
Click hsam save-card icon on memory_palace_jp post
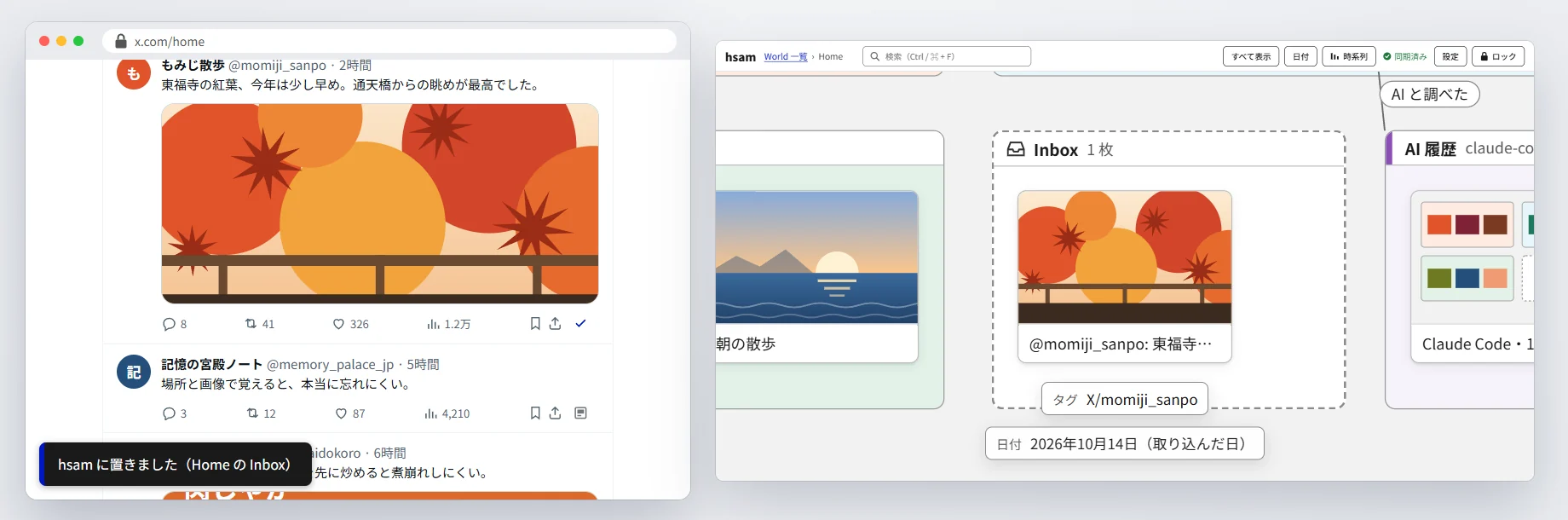point(580,413)
